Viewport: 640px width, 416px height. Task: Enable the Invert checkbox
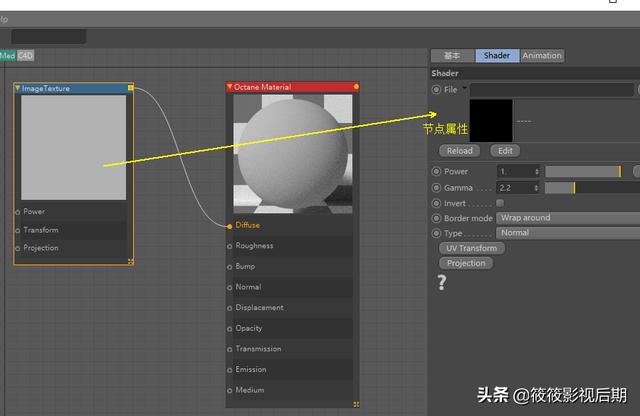click(500, 203)
